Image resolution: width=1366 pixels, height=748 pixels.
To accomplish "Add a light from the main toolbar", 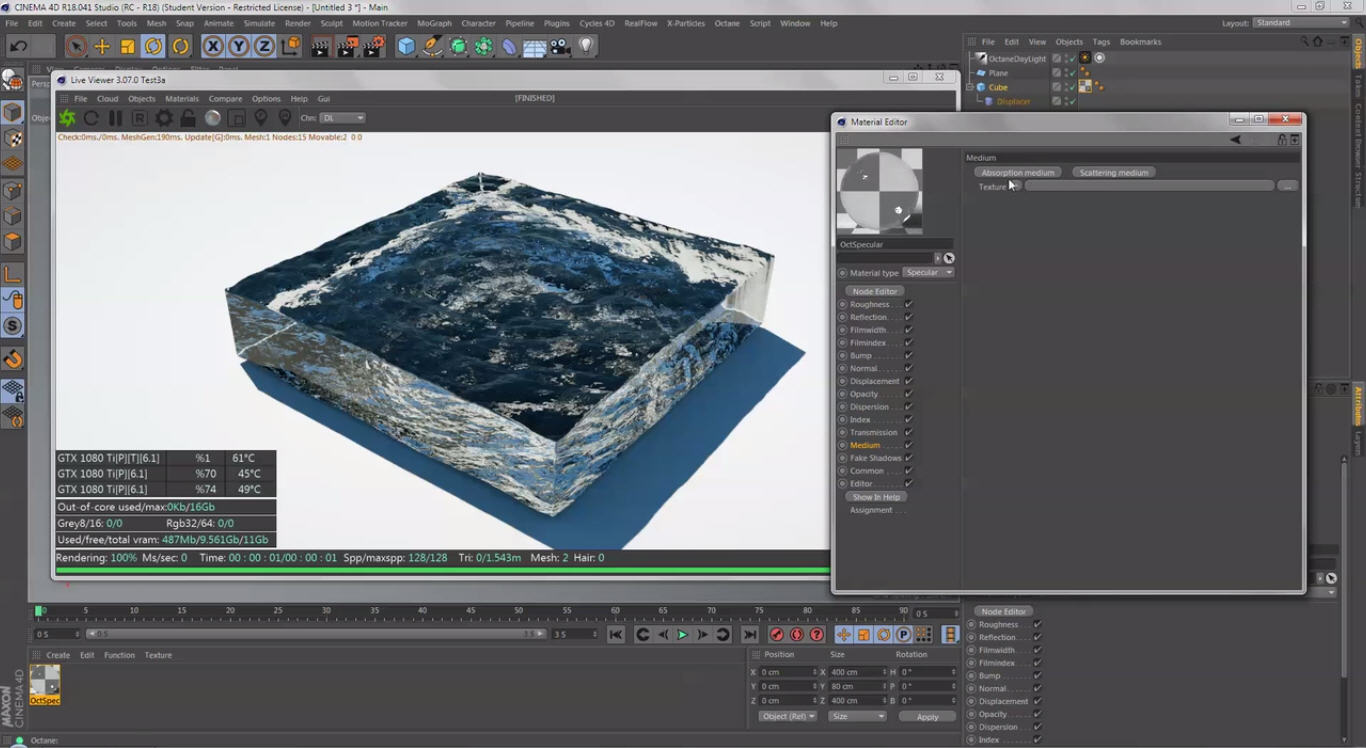I will 585,46.
